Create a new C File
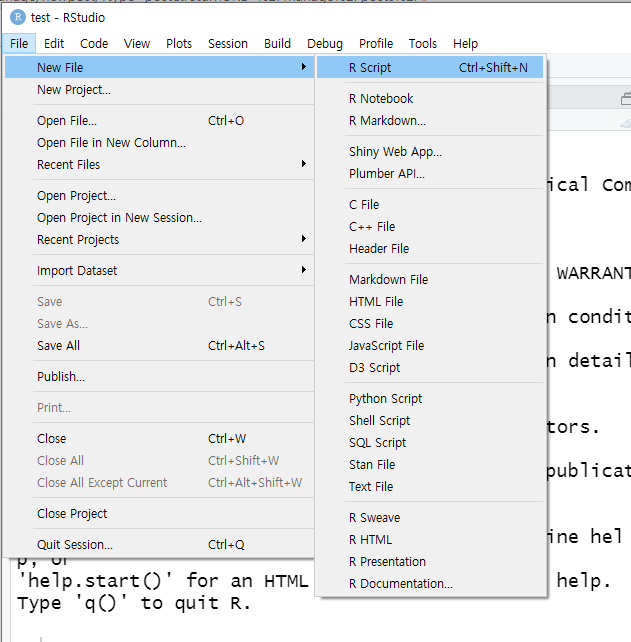This screenshot has height=642, width=631. click(430, 204)
